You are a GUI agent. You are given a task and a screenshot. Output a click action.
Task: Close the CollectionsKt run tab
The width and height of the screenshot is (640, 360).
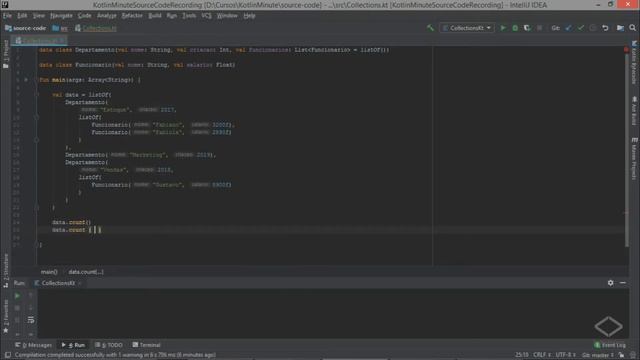(80, 283)
